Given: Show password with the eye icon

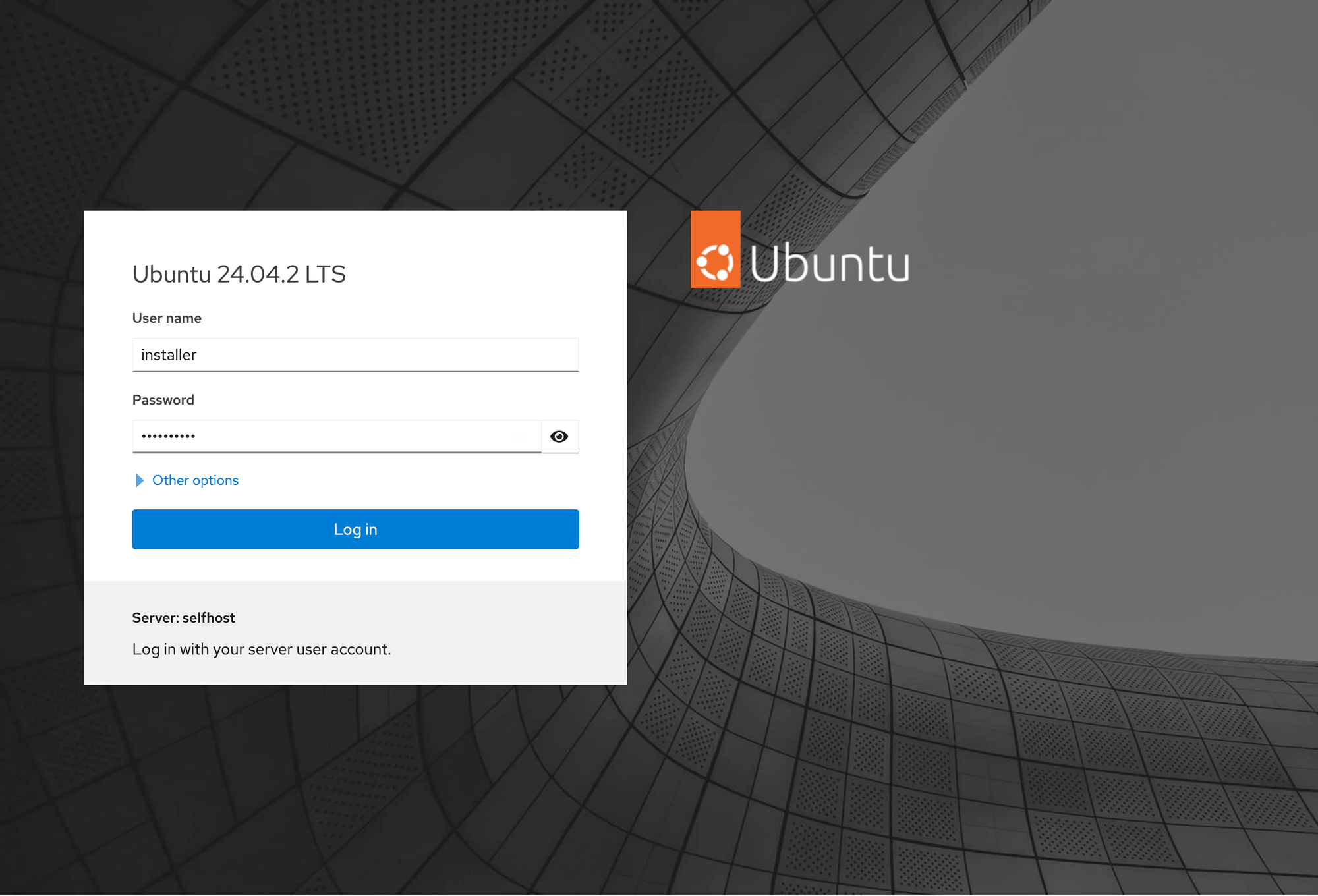Looking at the screenshot, I should (559, 437).
